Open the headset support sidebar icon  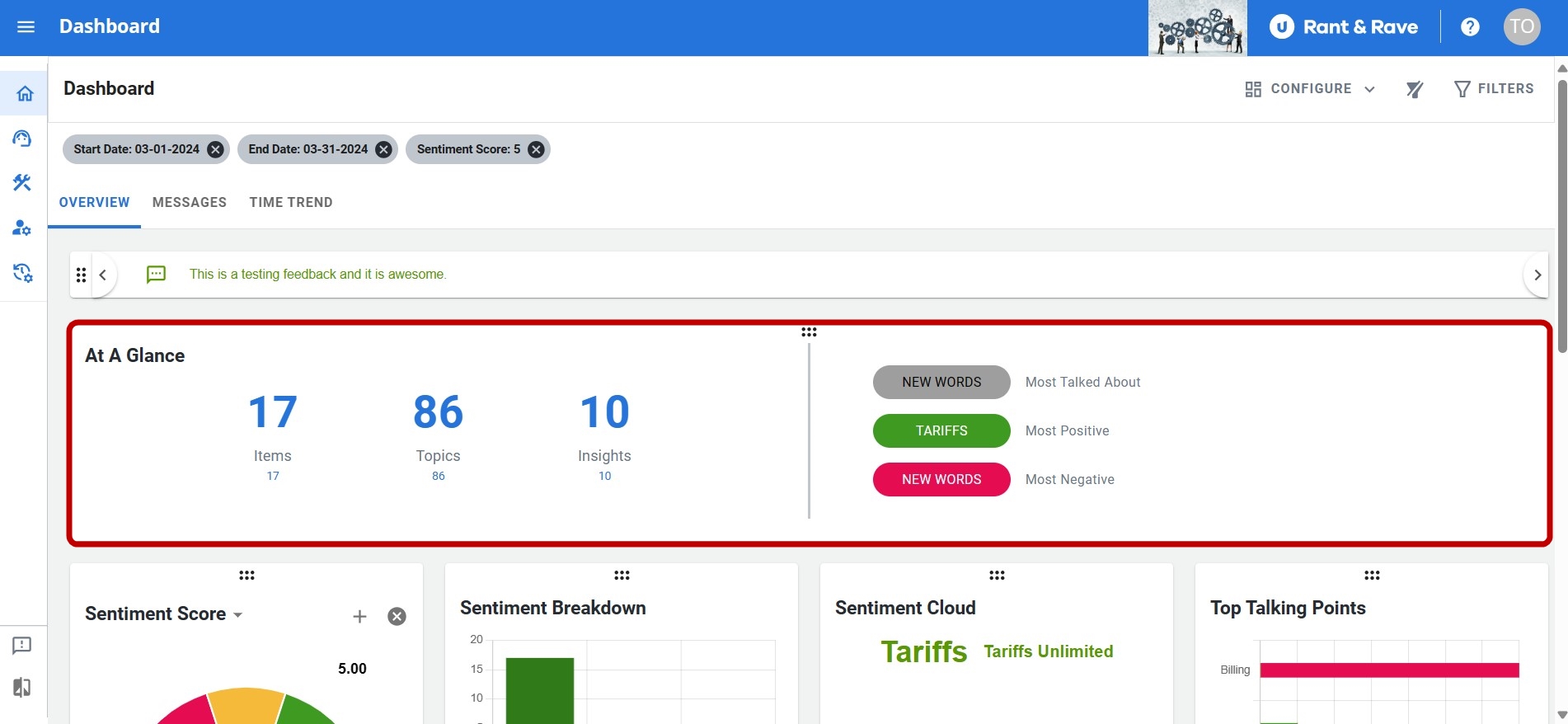(x=22, y=139)
